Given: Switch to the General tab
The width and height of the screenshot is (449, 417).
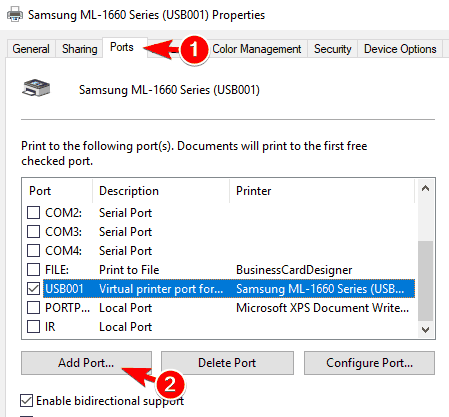Looking at the screenshot, I should [31, 49].
